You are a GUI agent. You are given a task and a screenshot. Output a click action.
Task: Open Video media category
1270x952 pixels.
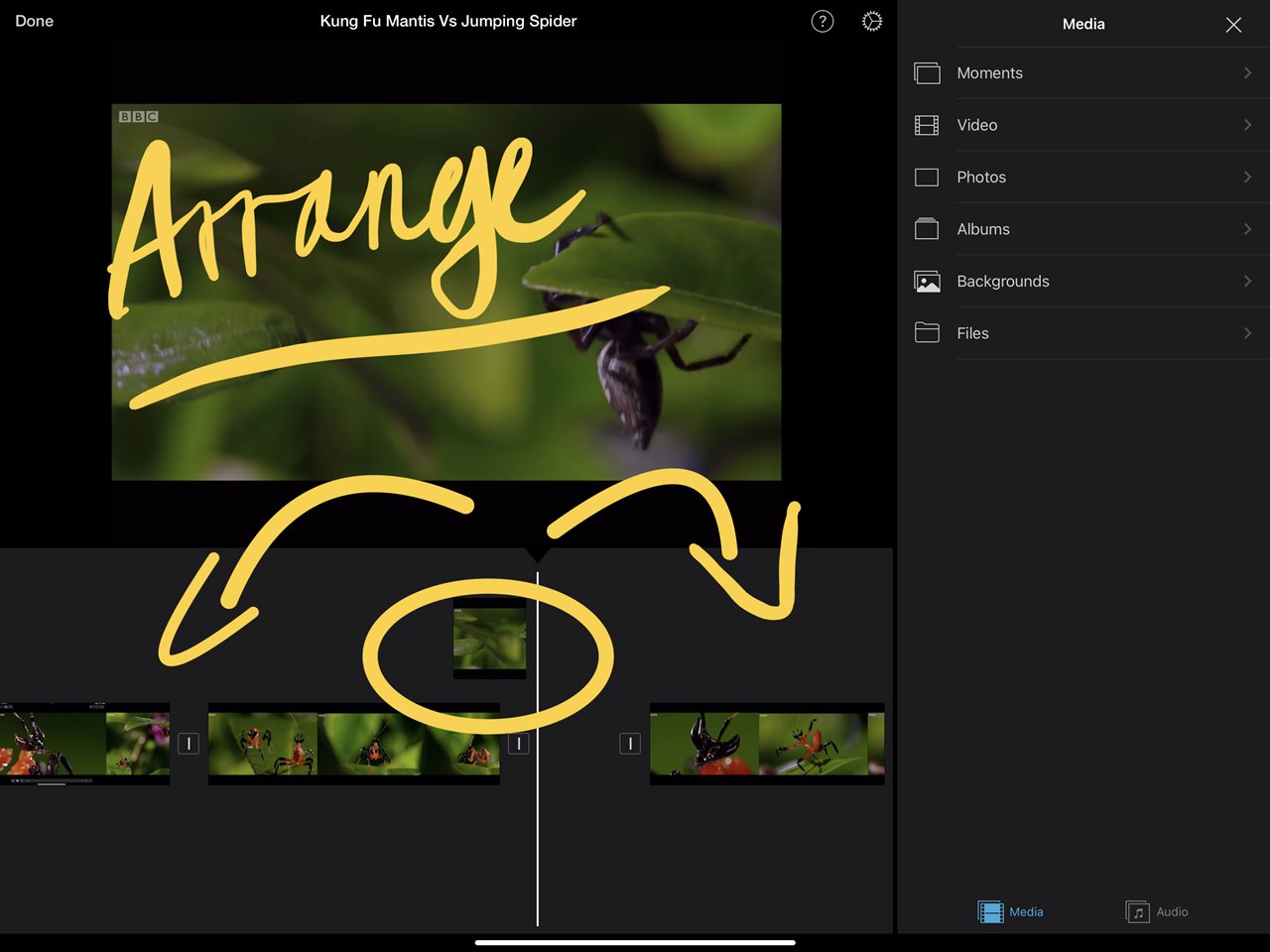pyautogui.click(x=1083, y=125)
